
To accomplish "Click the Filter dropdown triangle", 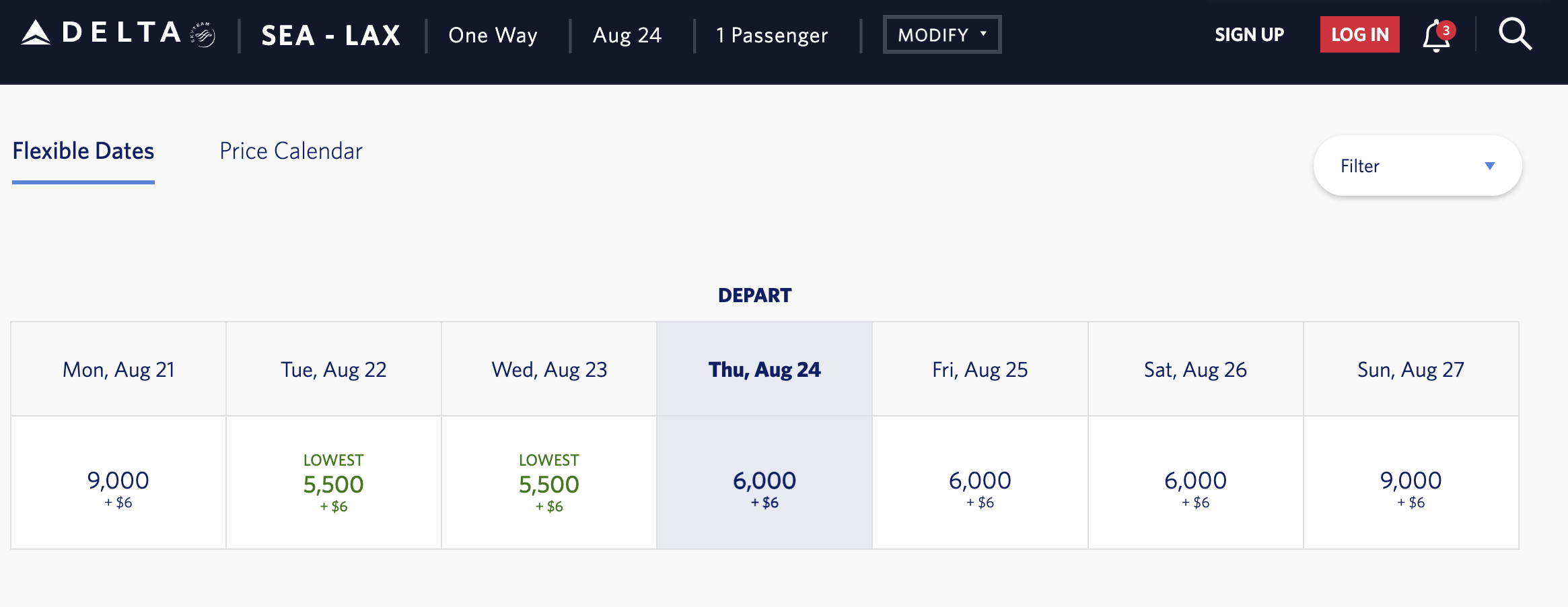I will tap(1489, 166).
